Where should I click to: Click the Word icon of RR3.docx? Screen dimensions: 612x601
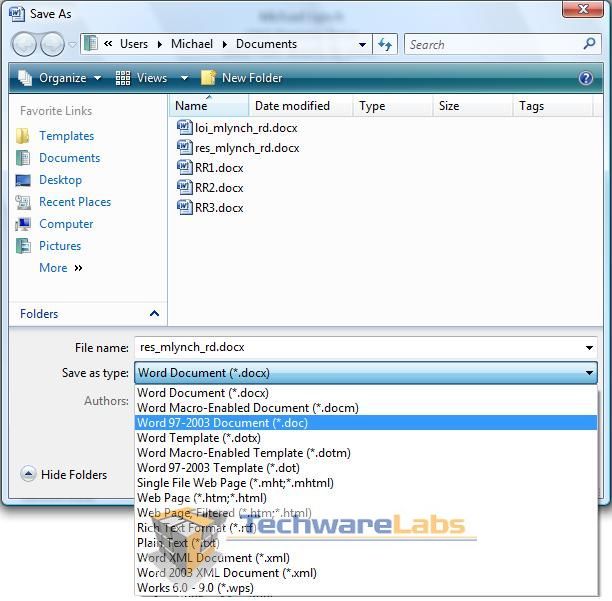pyautogui.click(x=184, y=207)
